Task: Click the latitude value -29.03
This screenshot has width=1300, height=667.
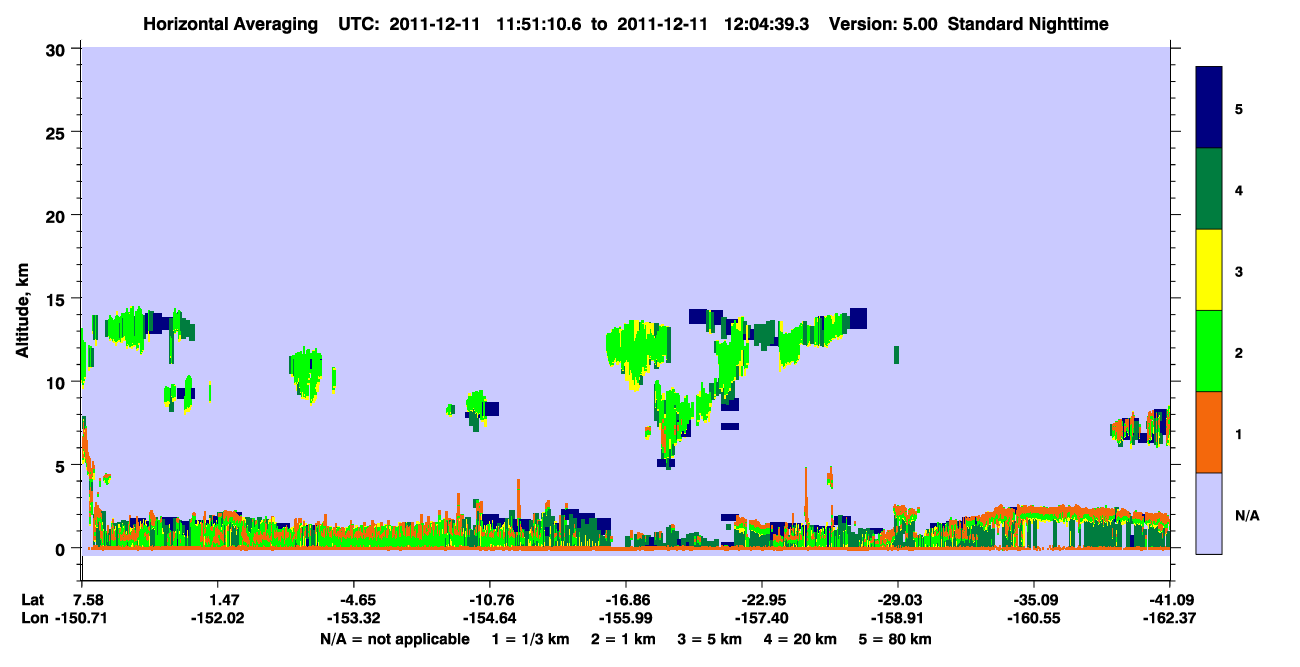Action: pos(898,600)
